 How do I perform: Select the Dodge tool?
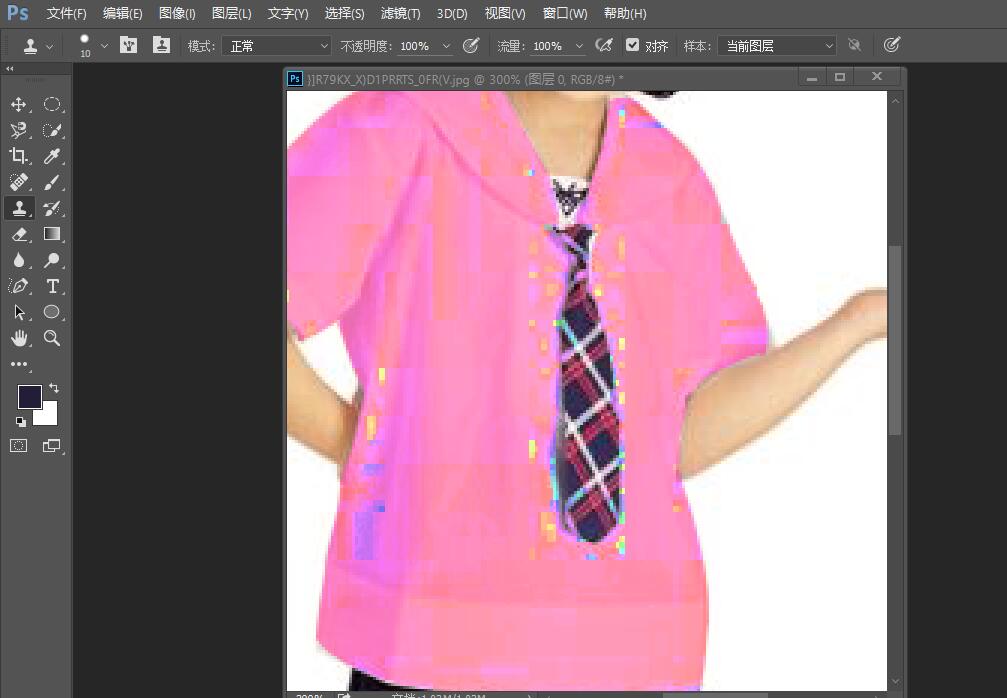(52, 260)
